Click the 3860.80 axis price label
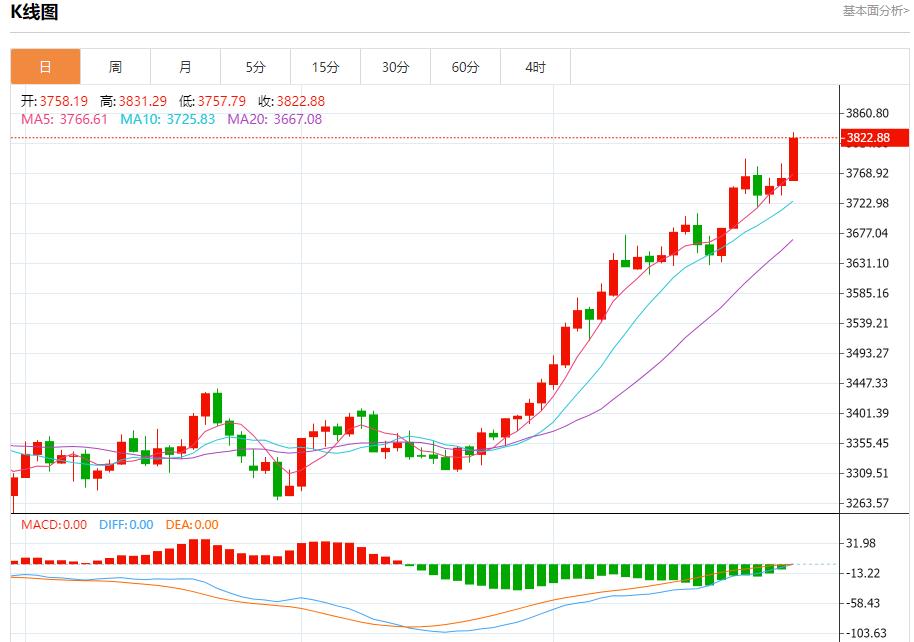 click(x=869, y=113)
